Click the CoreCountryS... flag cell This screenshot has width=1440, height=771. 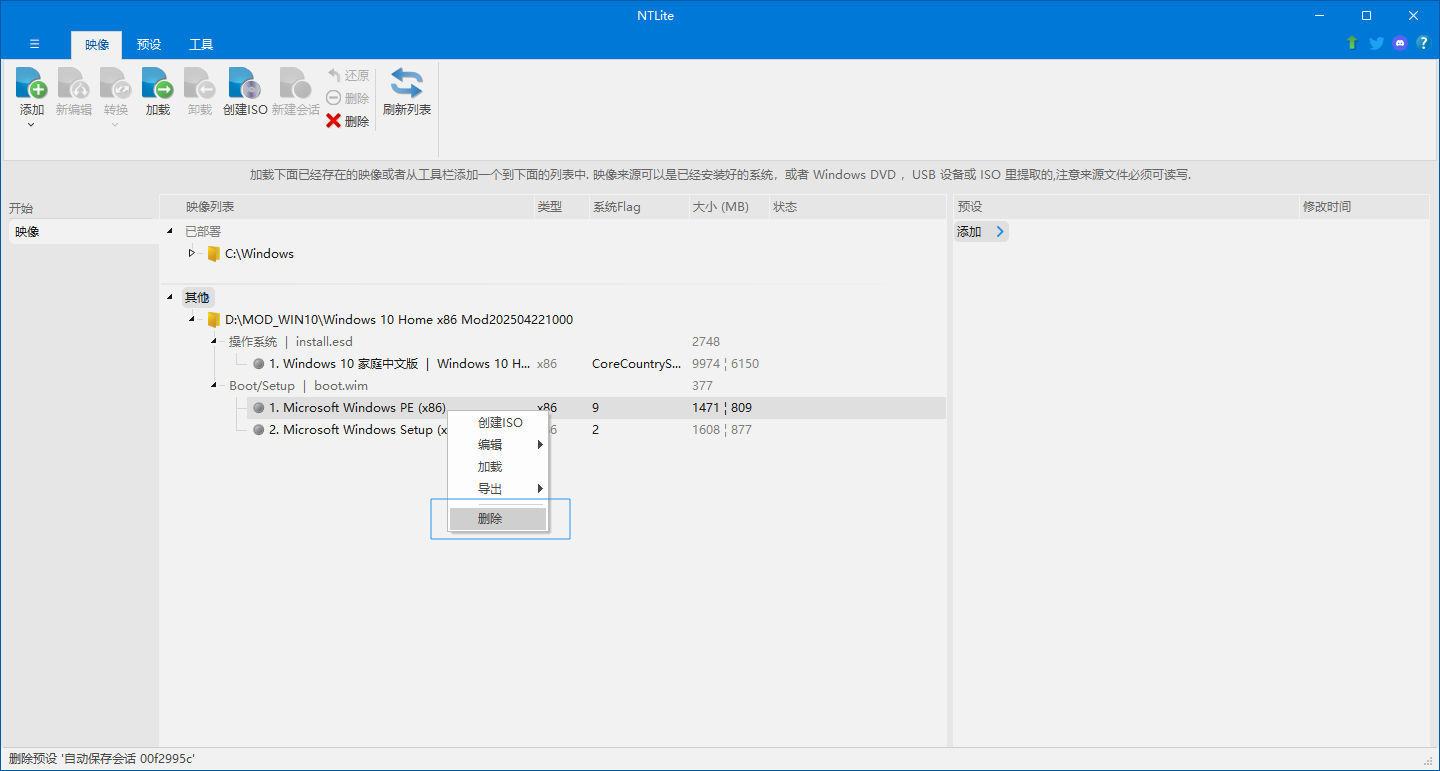637,364
